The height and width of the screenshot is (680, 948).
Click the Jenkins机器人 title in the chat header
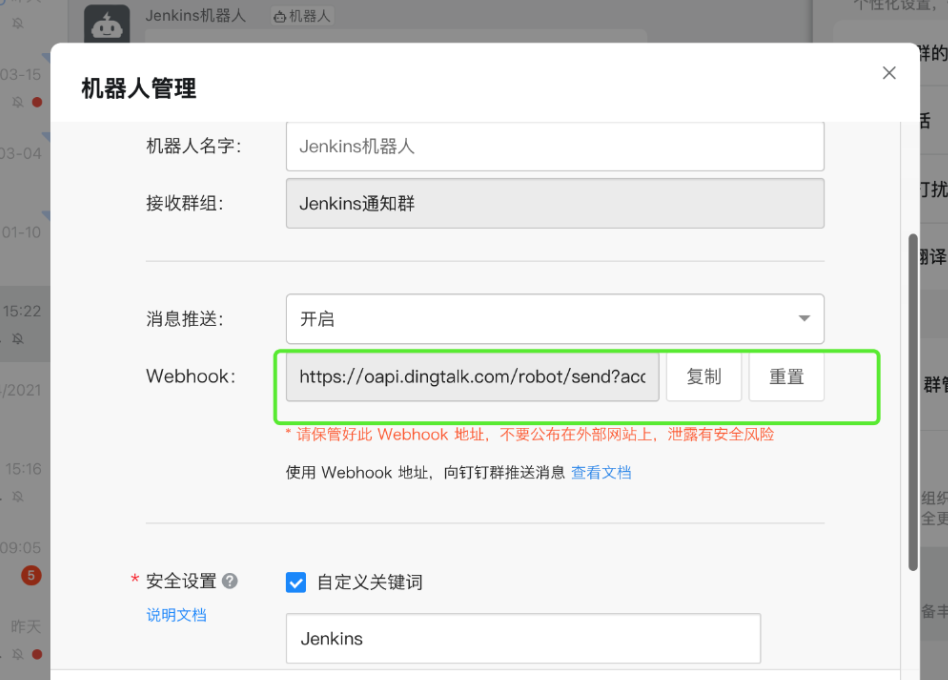click(x=196, y=16)
